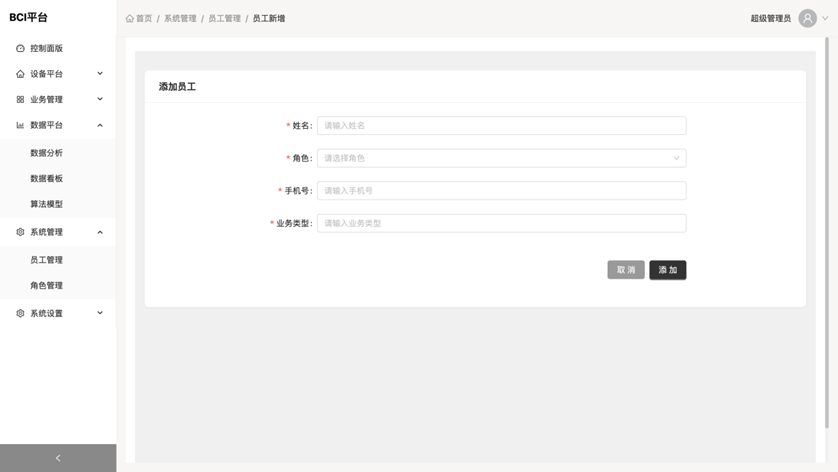Image resolution: width=838 pixels, height=472 pixels.
Task: Click the home icon in breadcrumb
Action: pos(130,18)
